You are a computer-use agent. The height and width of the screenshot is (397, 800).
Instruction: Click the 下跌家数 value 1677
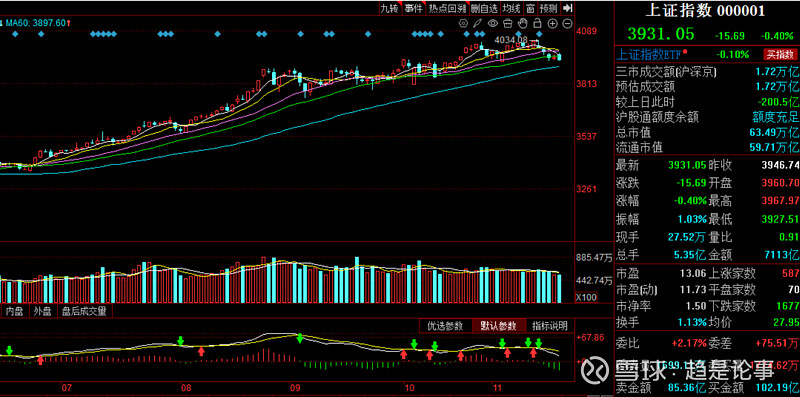tap(787, 306)
